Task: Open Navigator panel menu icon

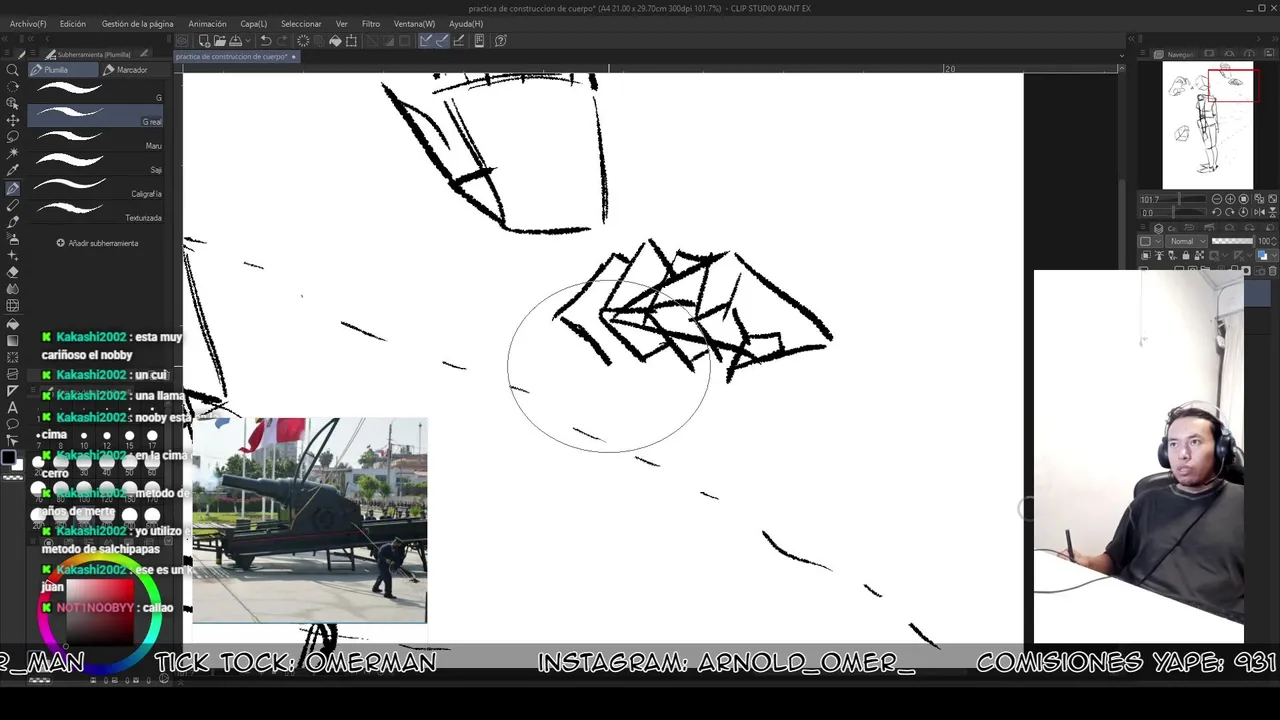Action: [1143, 53]
